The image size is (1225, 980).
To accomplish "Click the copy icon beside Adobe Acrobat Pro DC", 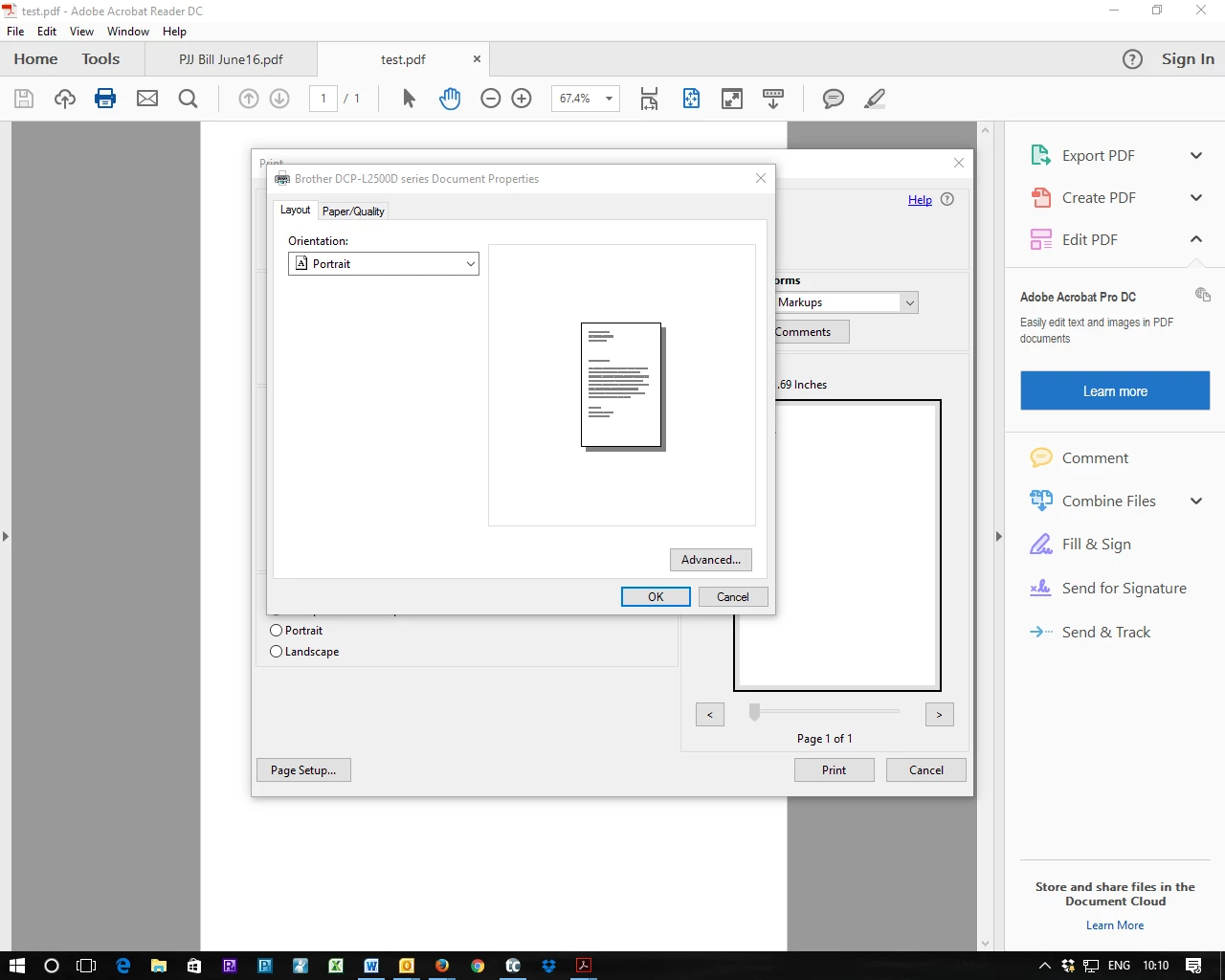I will click(1203, 295).
